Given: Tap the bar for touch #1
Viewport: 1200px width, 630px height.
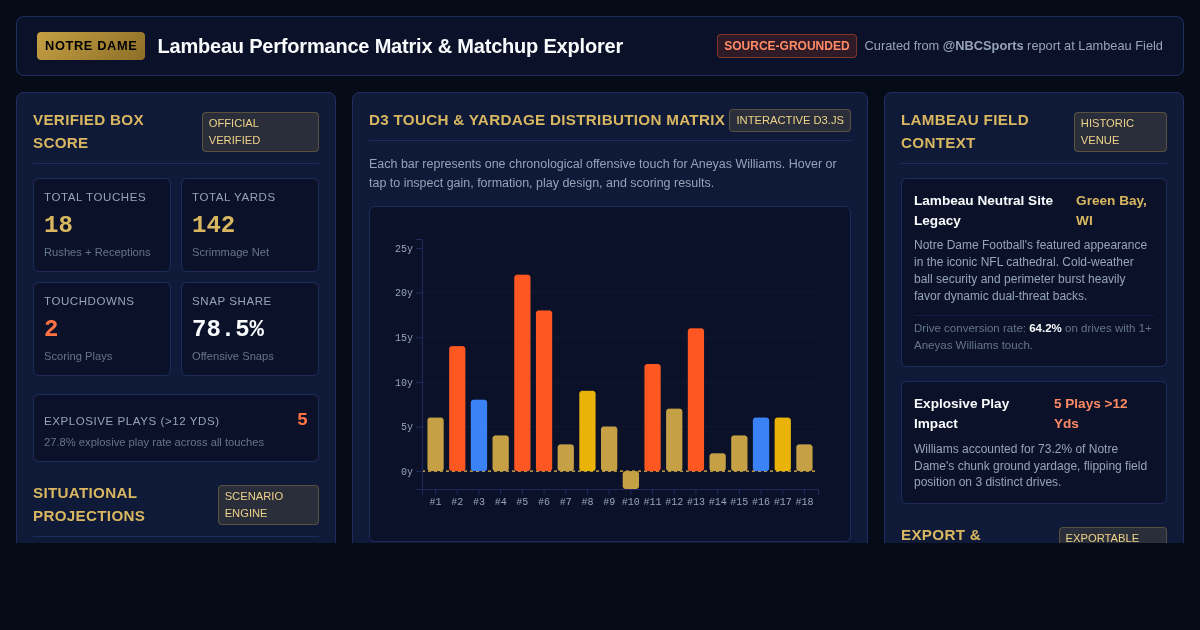Looking at the screenshot, I should point(435,445).
